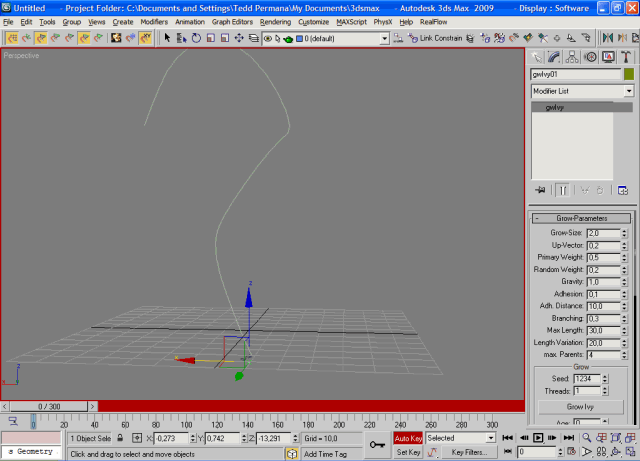Open the Layer Manager icon
The width and height of the screenshot is (640, 461).
coord(254,38)
